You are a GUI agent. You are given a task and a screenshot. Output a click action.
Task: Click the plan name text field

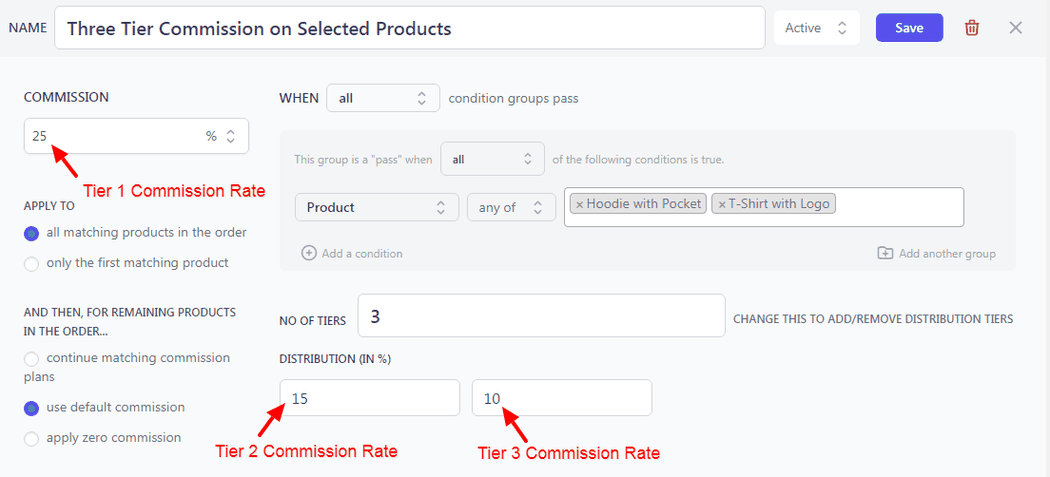pos(410,29)
